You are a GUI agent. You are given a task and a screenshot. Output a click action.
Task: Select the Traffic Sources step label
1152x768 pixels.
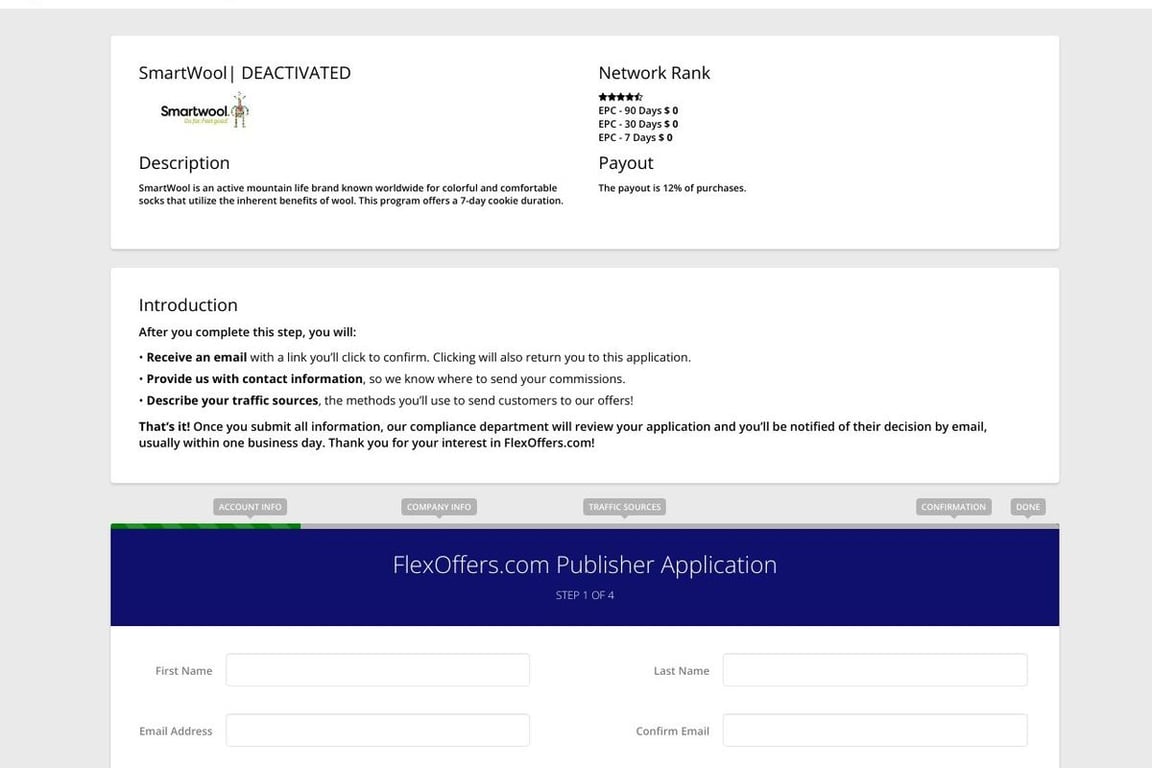click(x=624, y=506)
